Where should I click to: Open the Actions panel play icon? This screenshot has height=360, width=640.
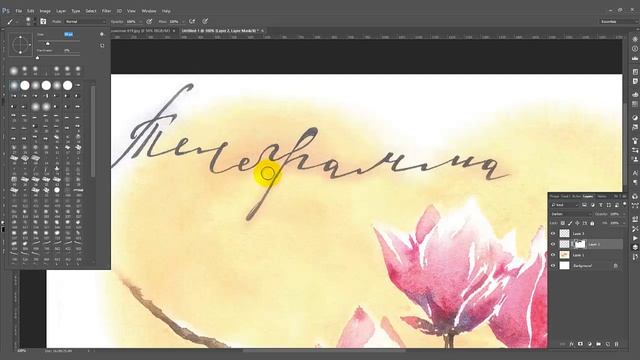point(635,238)
